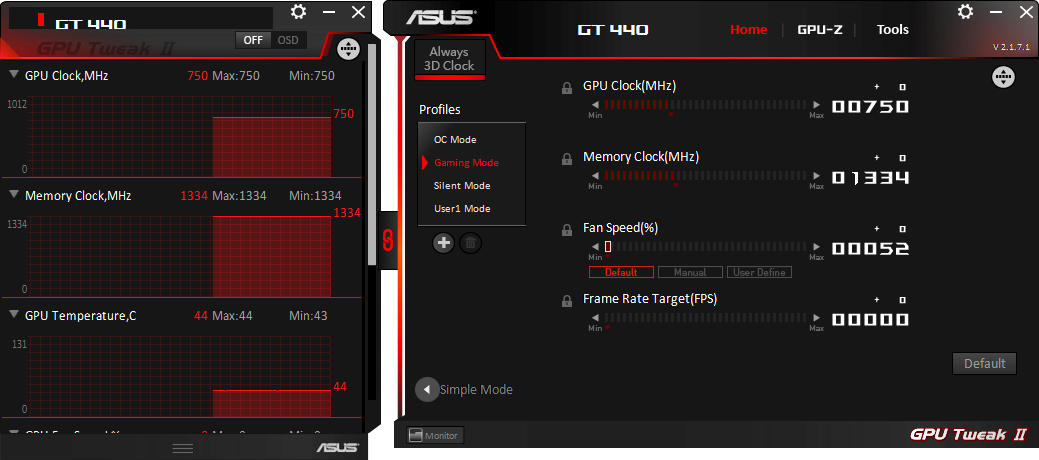The height and width of the screenshot is (460, 1039).
Task: Switch to the GPU-Z tab
Action: (x=819, y=29)
